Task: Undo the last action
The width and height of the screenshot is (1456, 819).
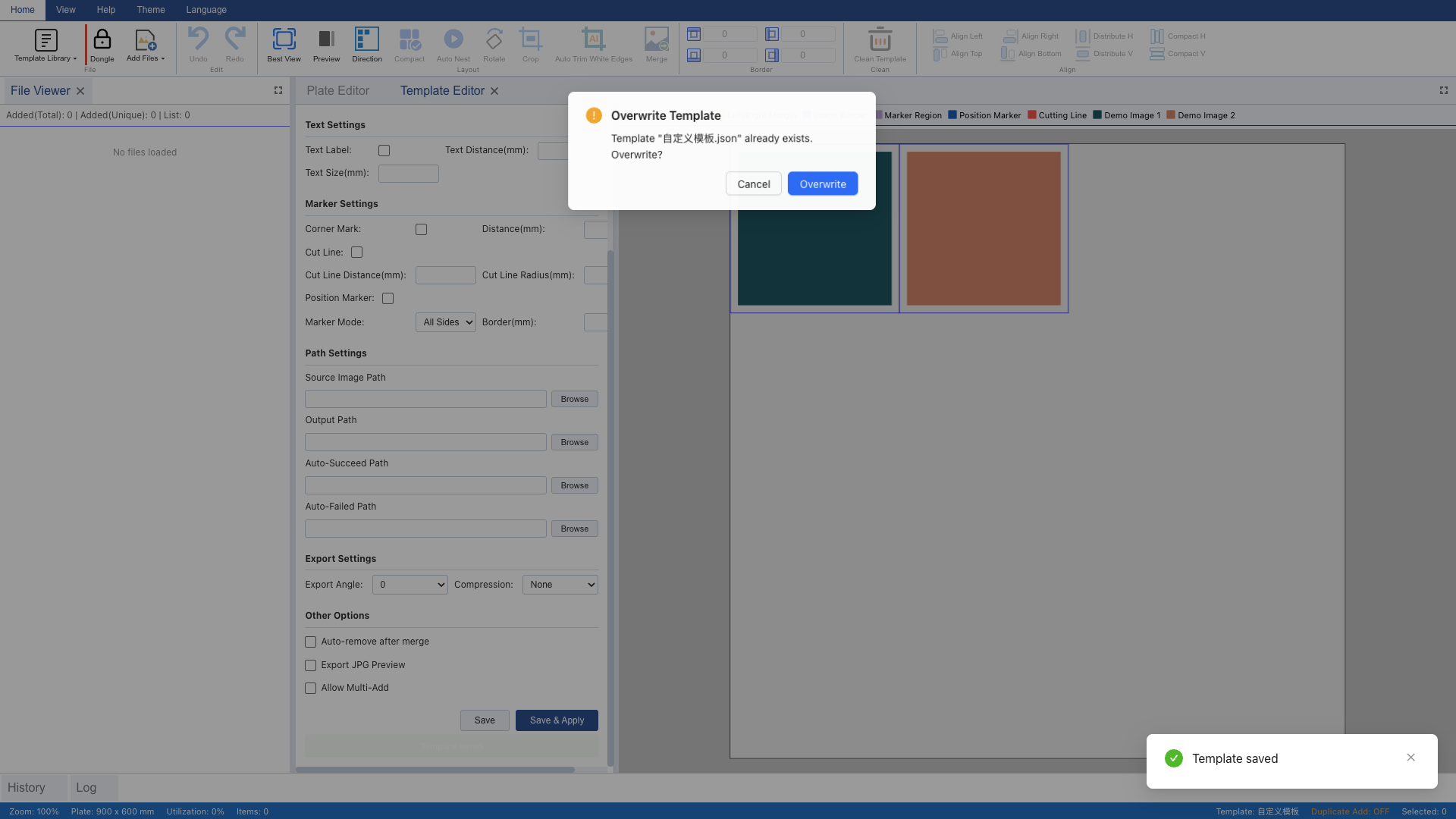Action: tap(198, 45)
